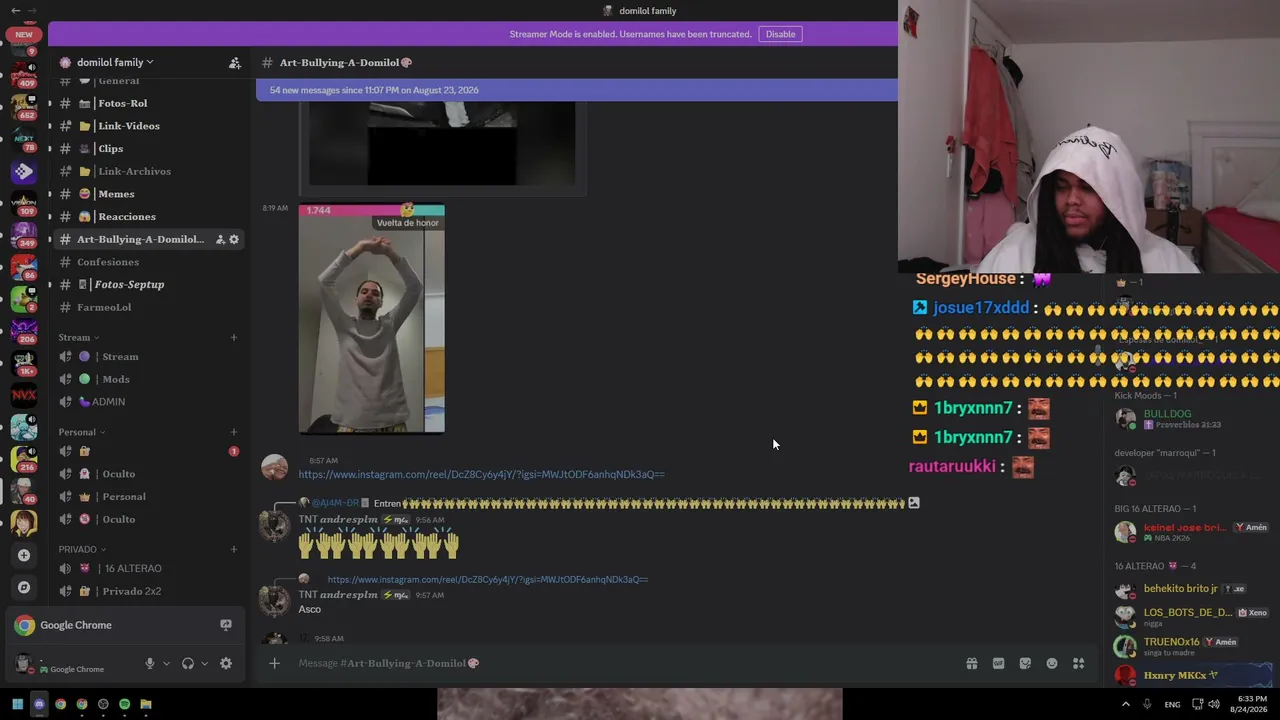Click the screen share icon beside Google Chrome
Screen dimensions: 1280x720
point(226,625)
